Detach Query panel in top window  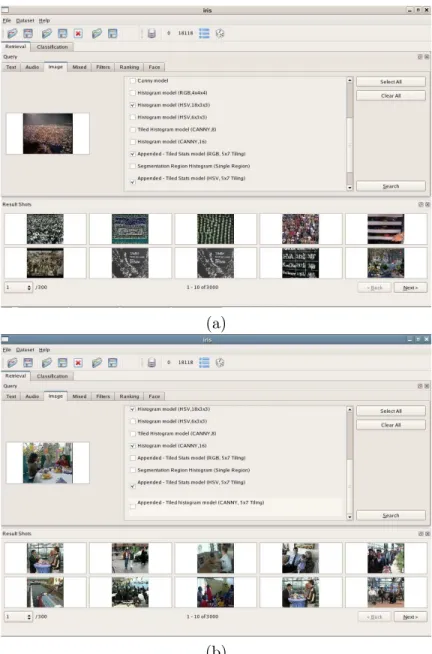(420, 57)
